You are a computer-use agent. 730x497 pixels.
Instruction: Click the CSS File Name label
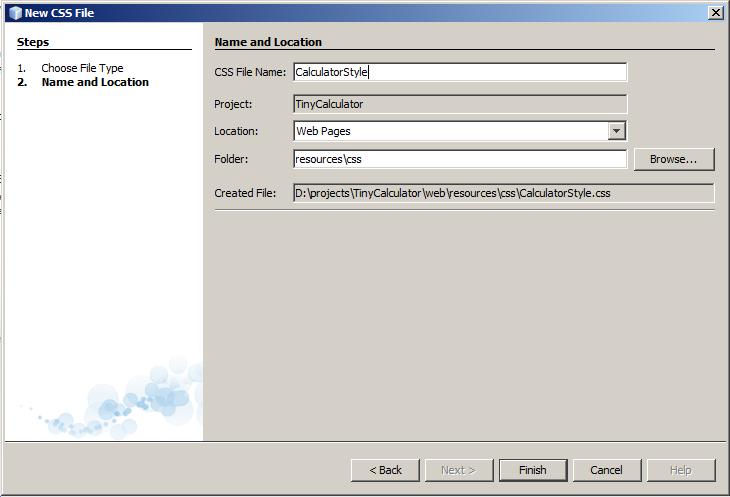[x=250, y=72]
